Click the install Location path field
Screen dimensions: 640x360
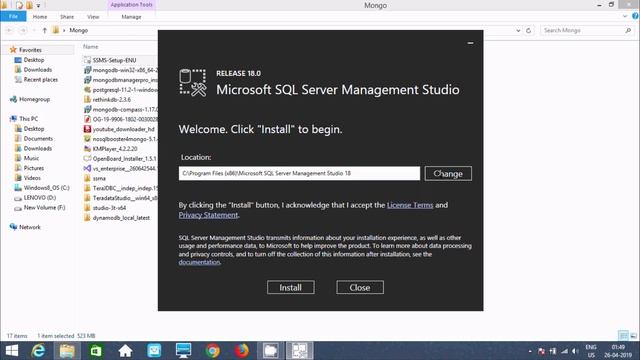pos(299,173)
